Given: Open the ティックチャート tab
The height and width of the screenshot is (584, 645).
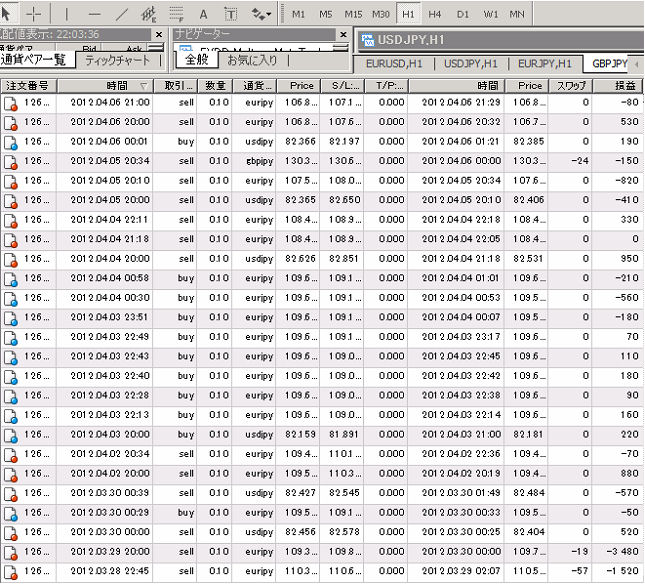Looking at the screenshot, I should coord(118,61).
